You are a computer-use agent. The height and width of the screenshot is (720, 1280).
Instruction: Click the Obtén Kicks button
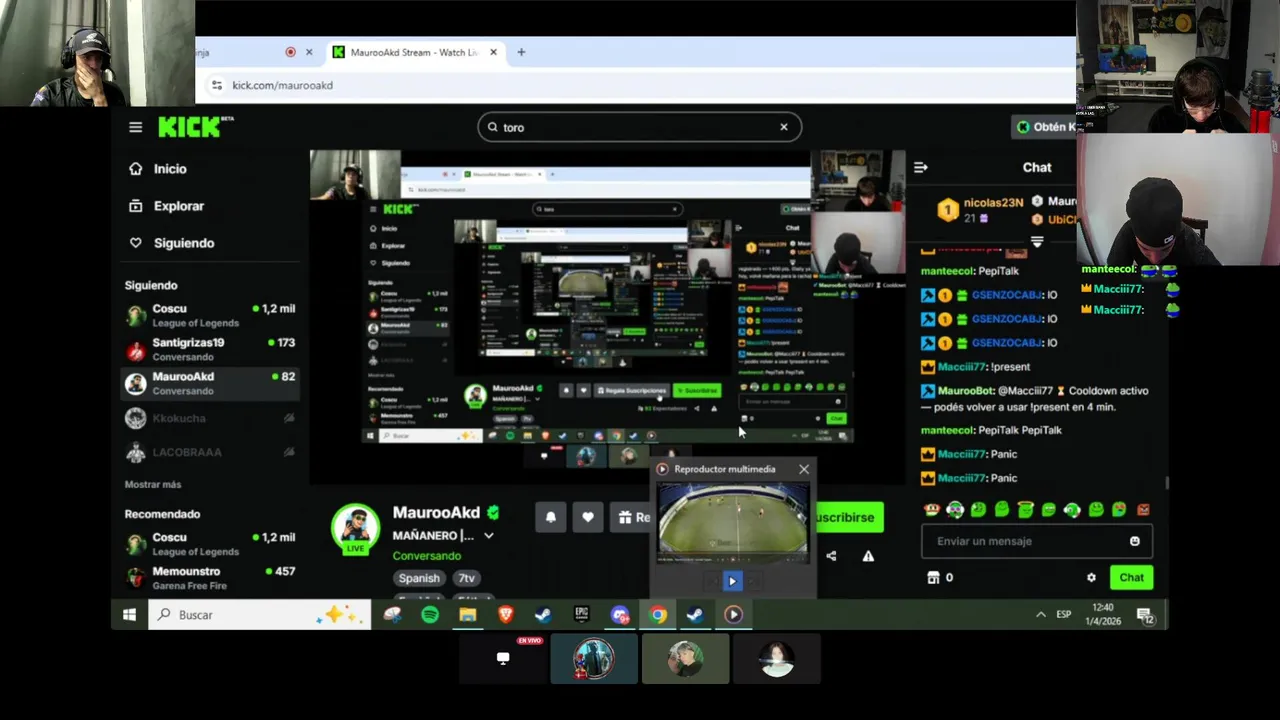[x=1045, y=127]
